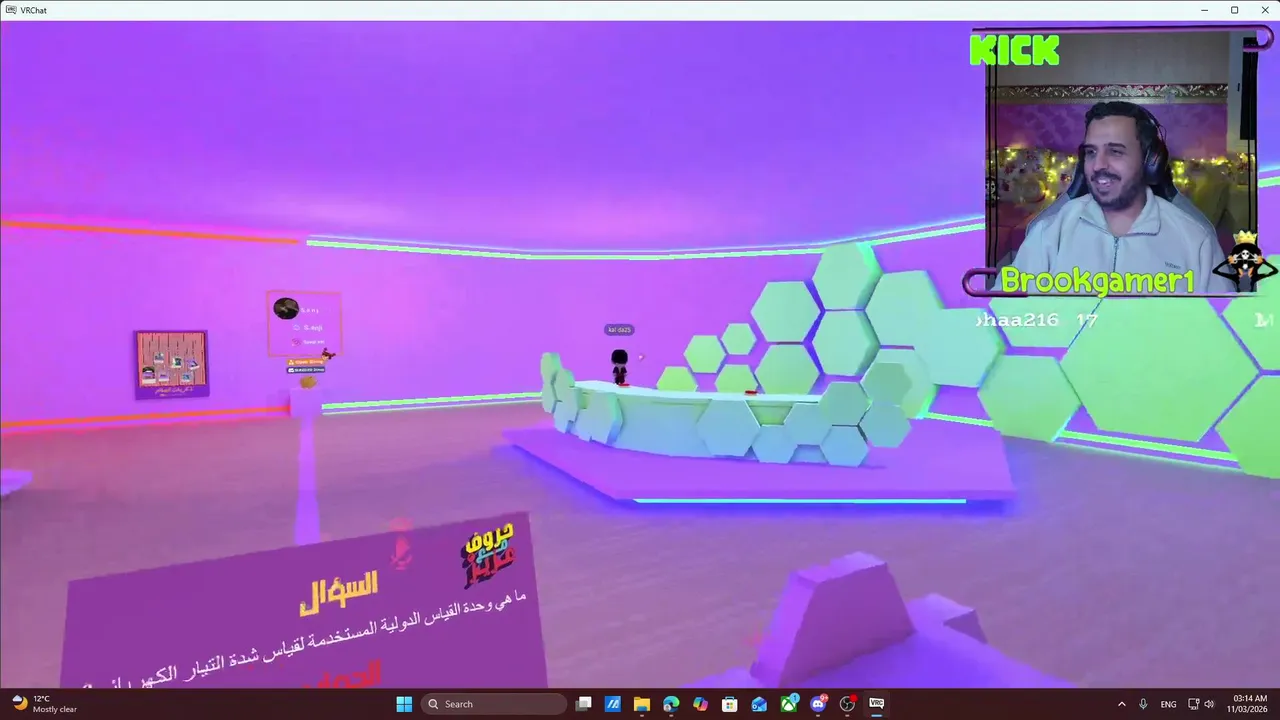Image resolution: width=1280 pixels, height=720 pixels.
Task: Open File Explorer from the taskbar
Action: tap(642, 704)
